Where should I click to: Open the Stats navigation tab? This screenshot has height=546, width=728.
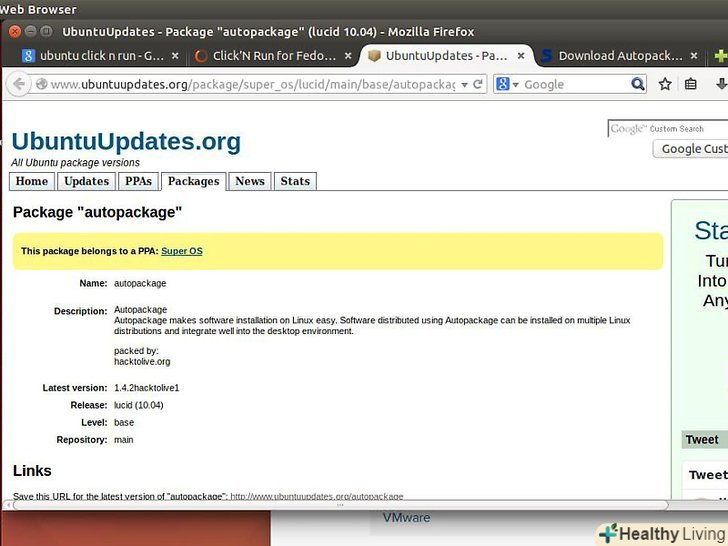coord(295,181)
